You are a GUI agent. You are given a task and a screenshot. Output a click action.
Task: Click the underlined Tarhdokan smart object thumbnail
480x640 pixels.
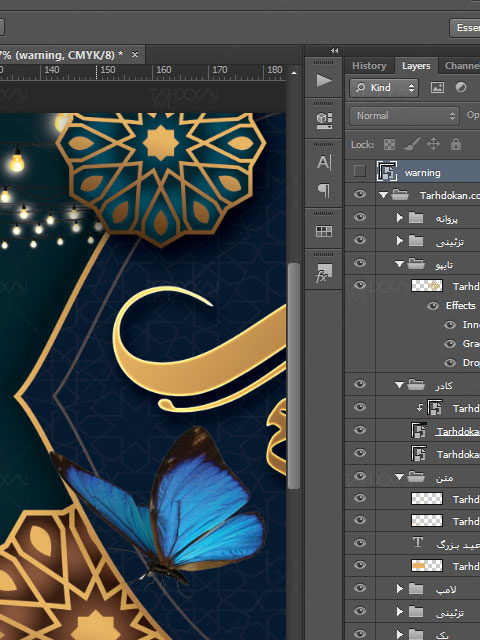[419, 430]
